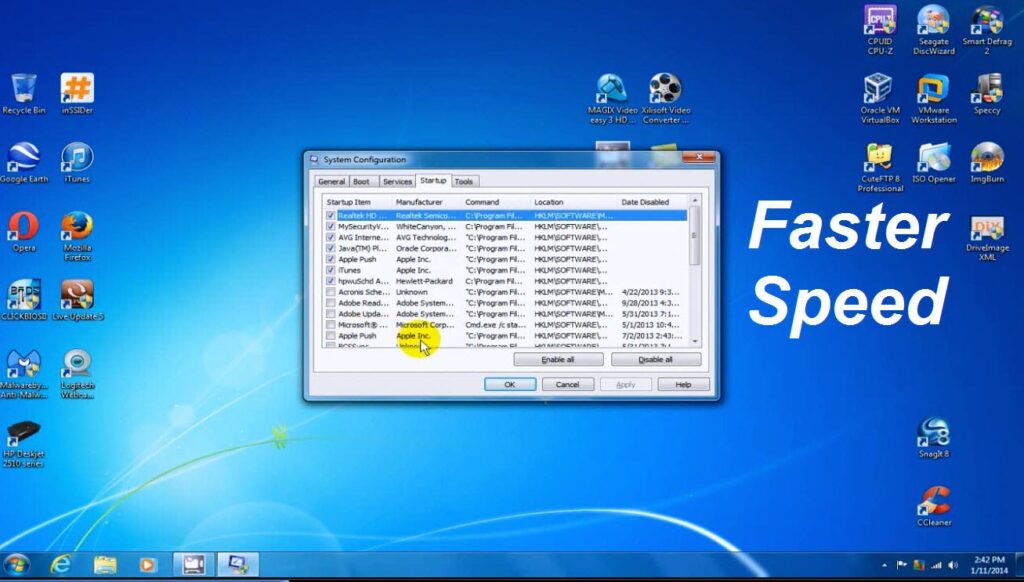
Task: Open HP Deskjet 2510 series icon
Action: coord(24,444)
